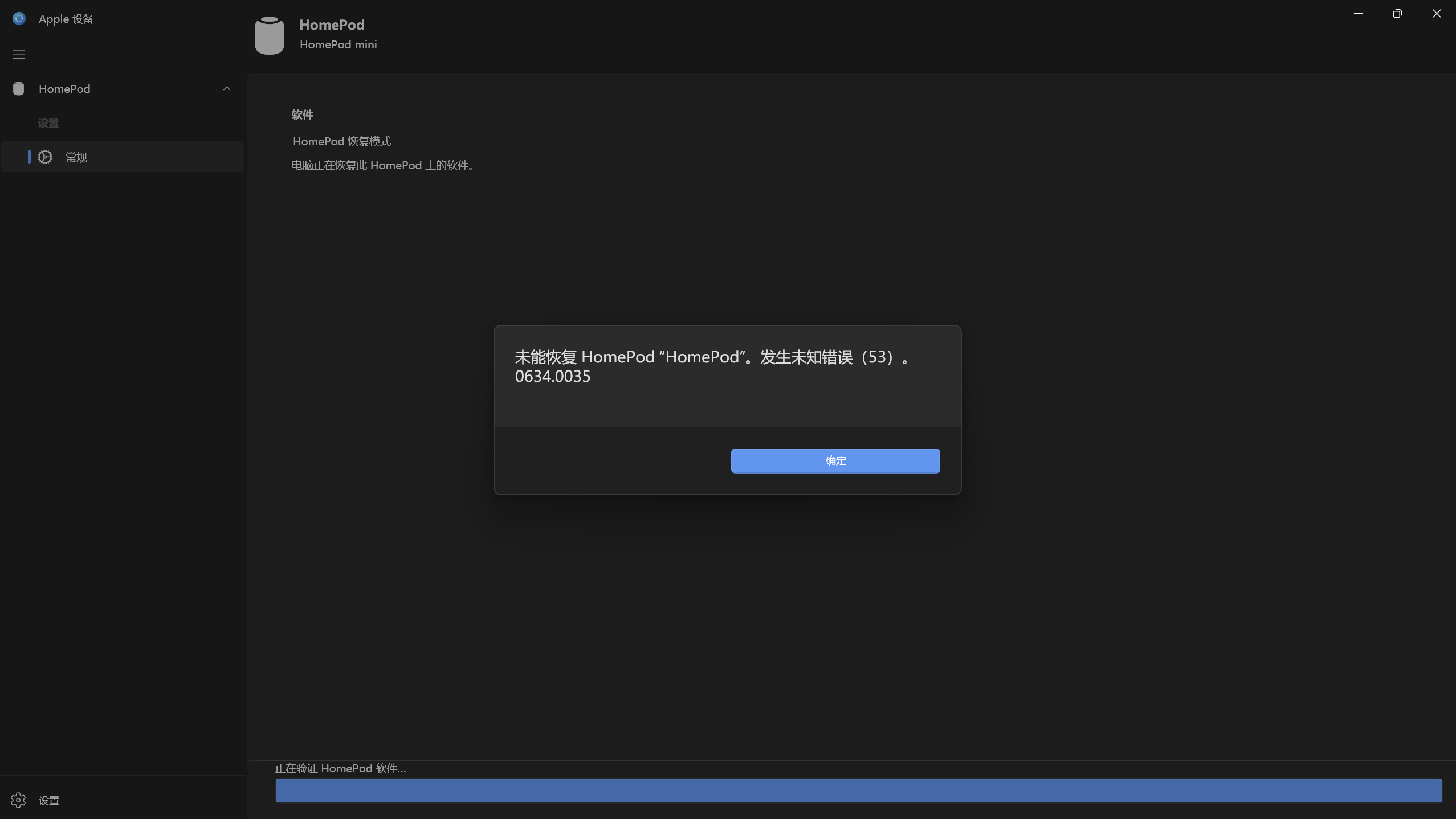Click the settings gear icon at bottom left
This screenshot has width=1456, height=819.
(18, 800)
